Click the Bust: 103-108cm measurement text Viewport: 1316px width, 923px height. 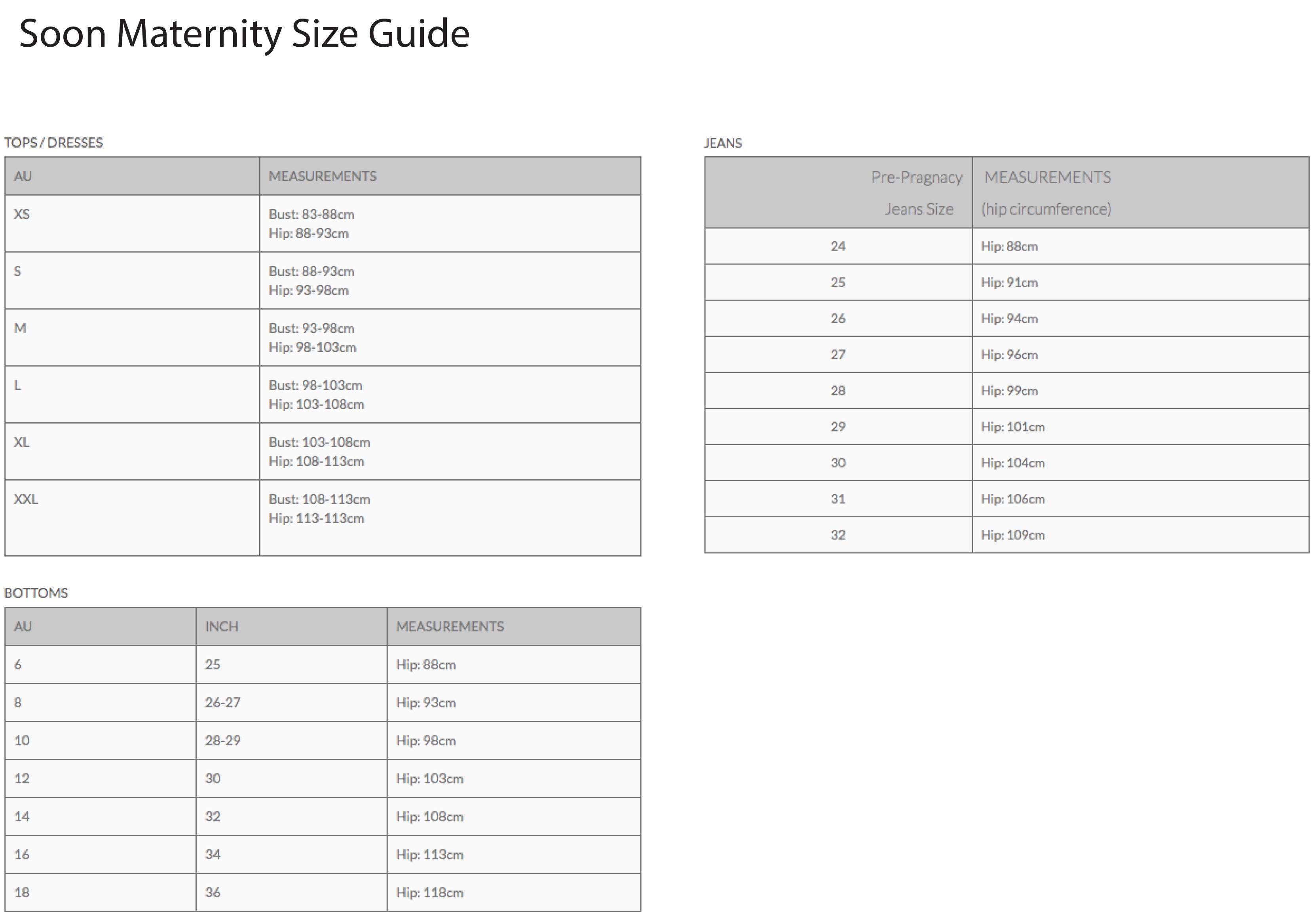click(x=319, y=443)
